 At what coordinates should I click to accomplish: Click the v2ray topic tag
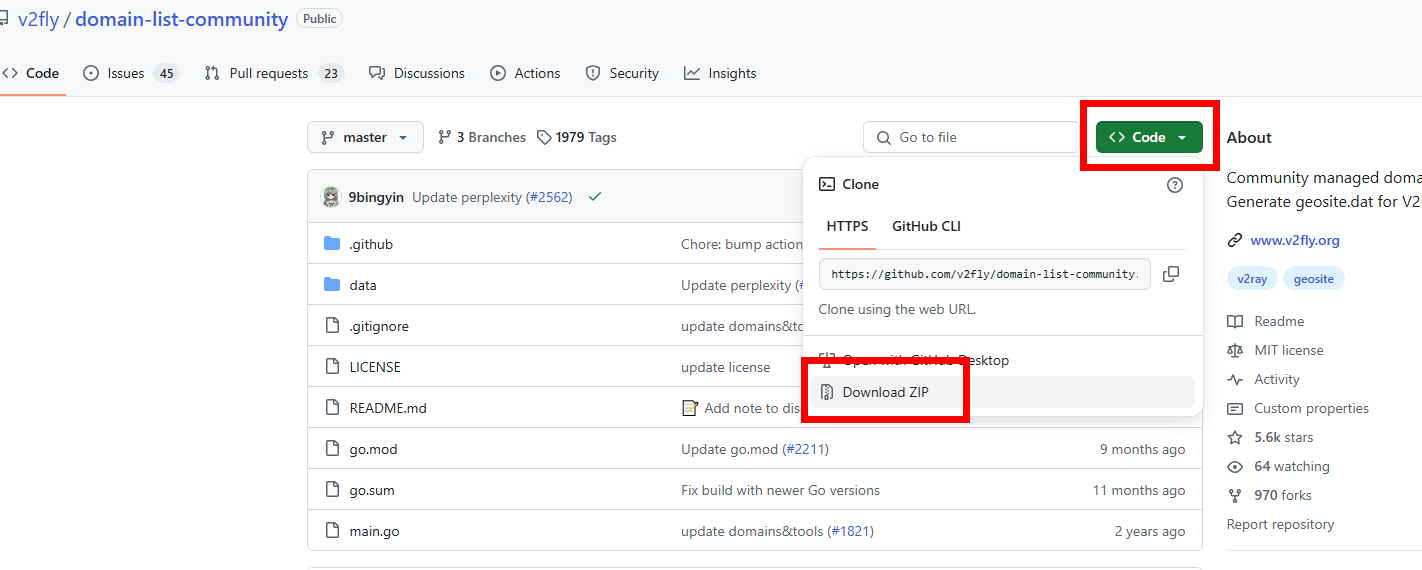pyautogui.click(x=1252, y=279)
